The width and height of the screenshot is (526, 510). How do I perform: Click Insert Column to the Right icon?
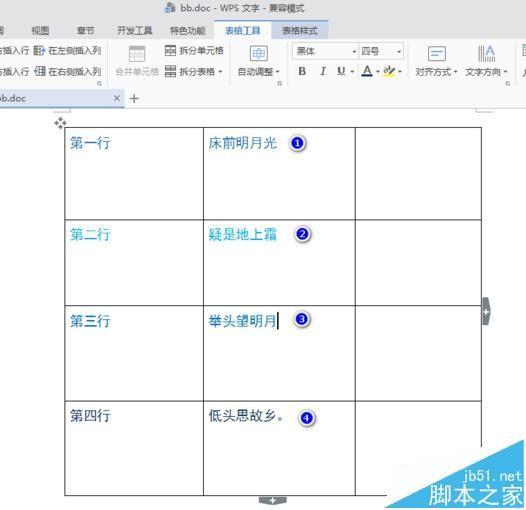coord(39,71)
